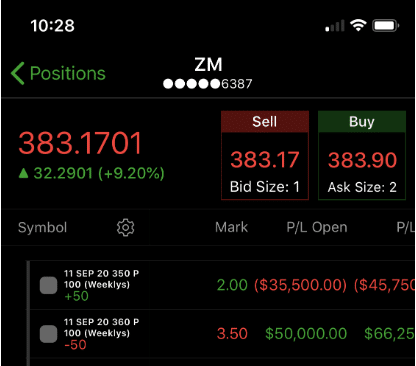The width and height of the screenshot is (416, 366).
Task: Tap the green up-triangle change indicator
Action: click(x=23, y=173)
